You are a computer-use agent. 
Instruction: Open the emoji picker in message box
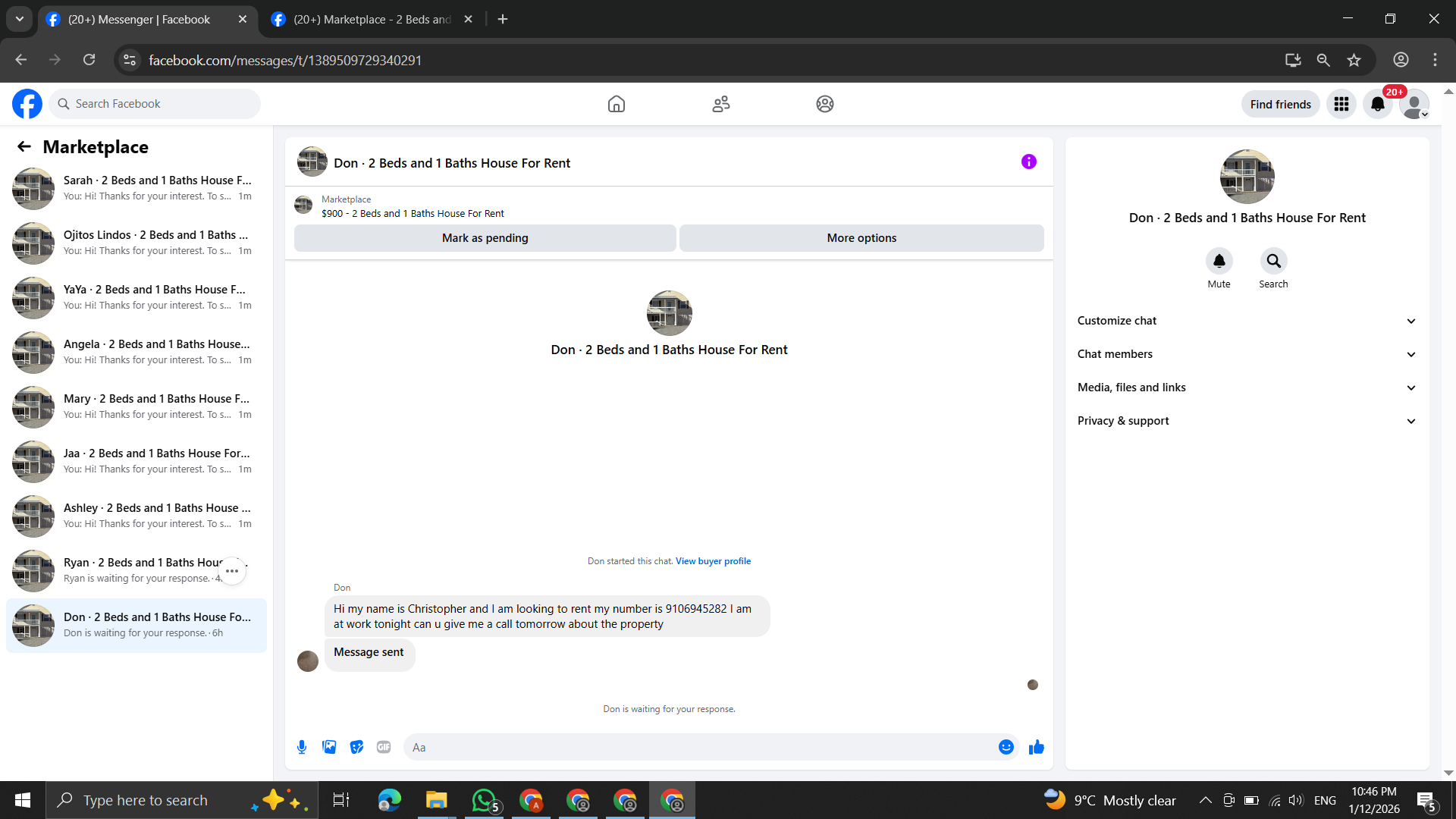(1006, 747)
